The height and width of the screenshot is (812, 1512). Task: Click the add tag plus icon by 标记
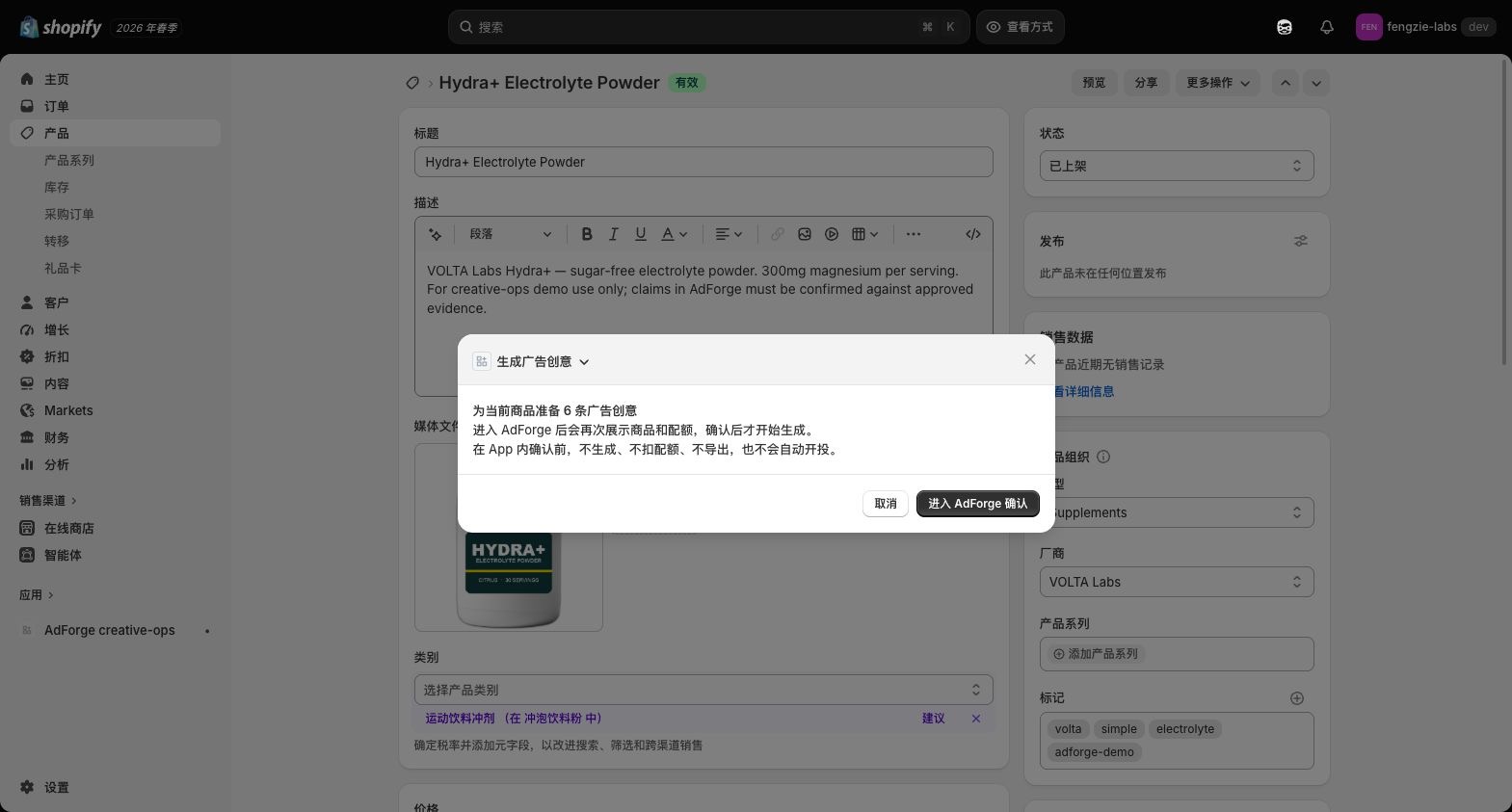click(1297, 698)
